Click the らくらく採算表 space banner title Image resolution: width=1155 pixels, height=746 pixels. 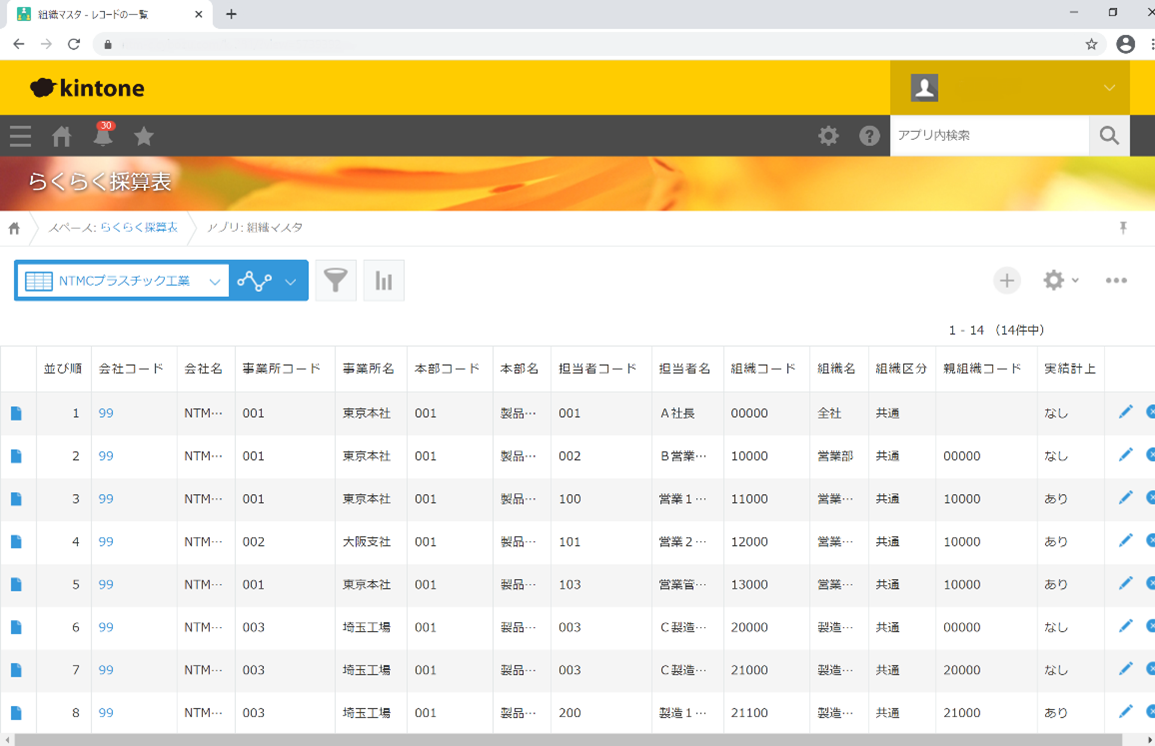click(99, 181)
